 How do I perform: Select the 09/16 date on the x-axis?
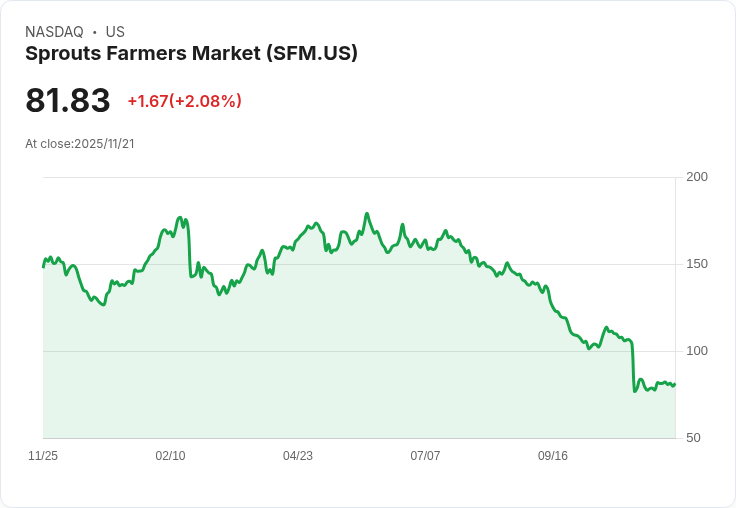click(x=553, y=456)
